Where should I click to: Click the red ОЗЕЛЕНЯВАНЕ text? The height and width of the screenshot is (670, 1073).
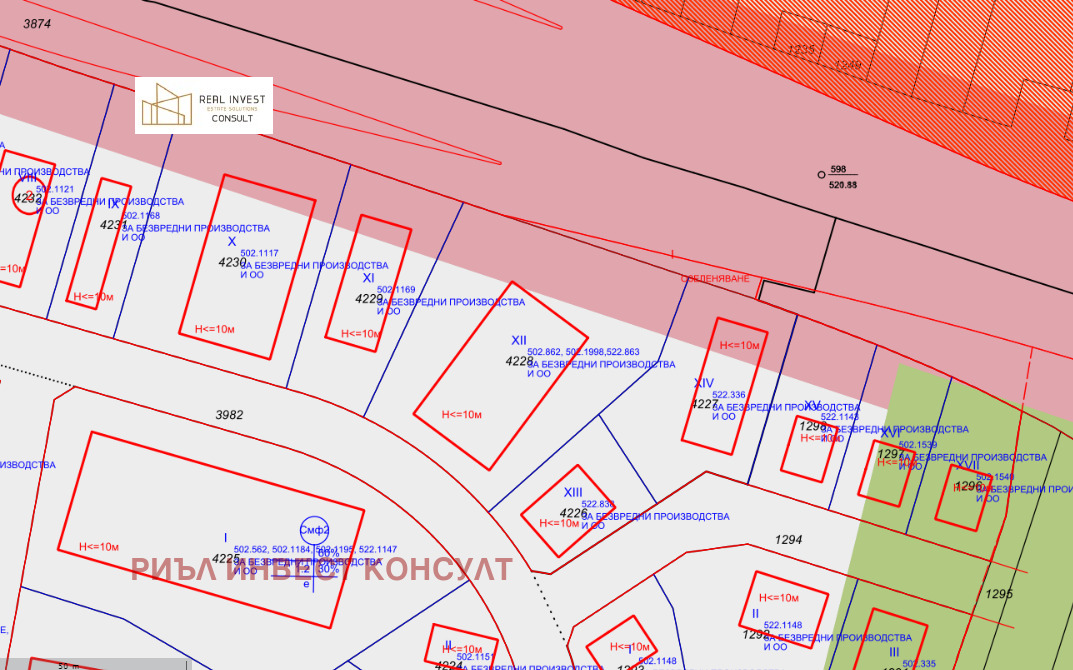pyautogui.click(x=715, y=279)
